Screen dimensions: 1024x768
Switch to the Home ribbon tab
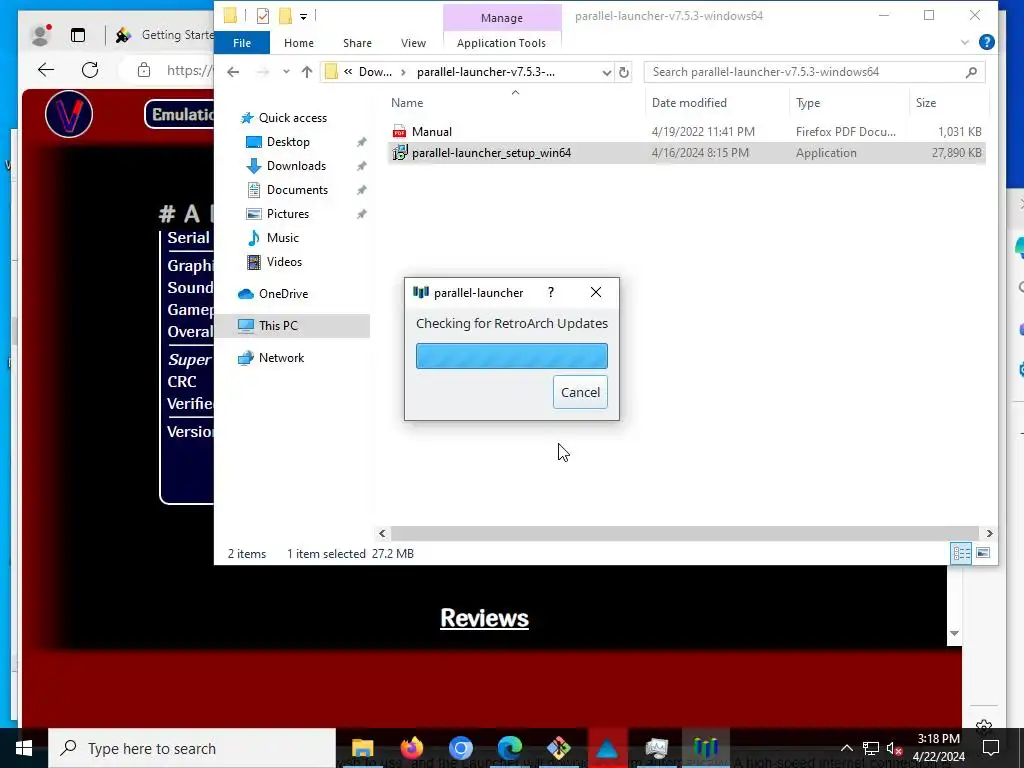point(298,43)
